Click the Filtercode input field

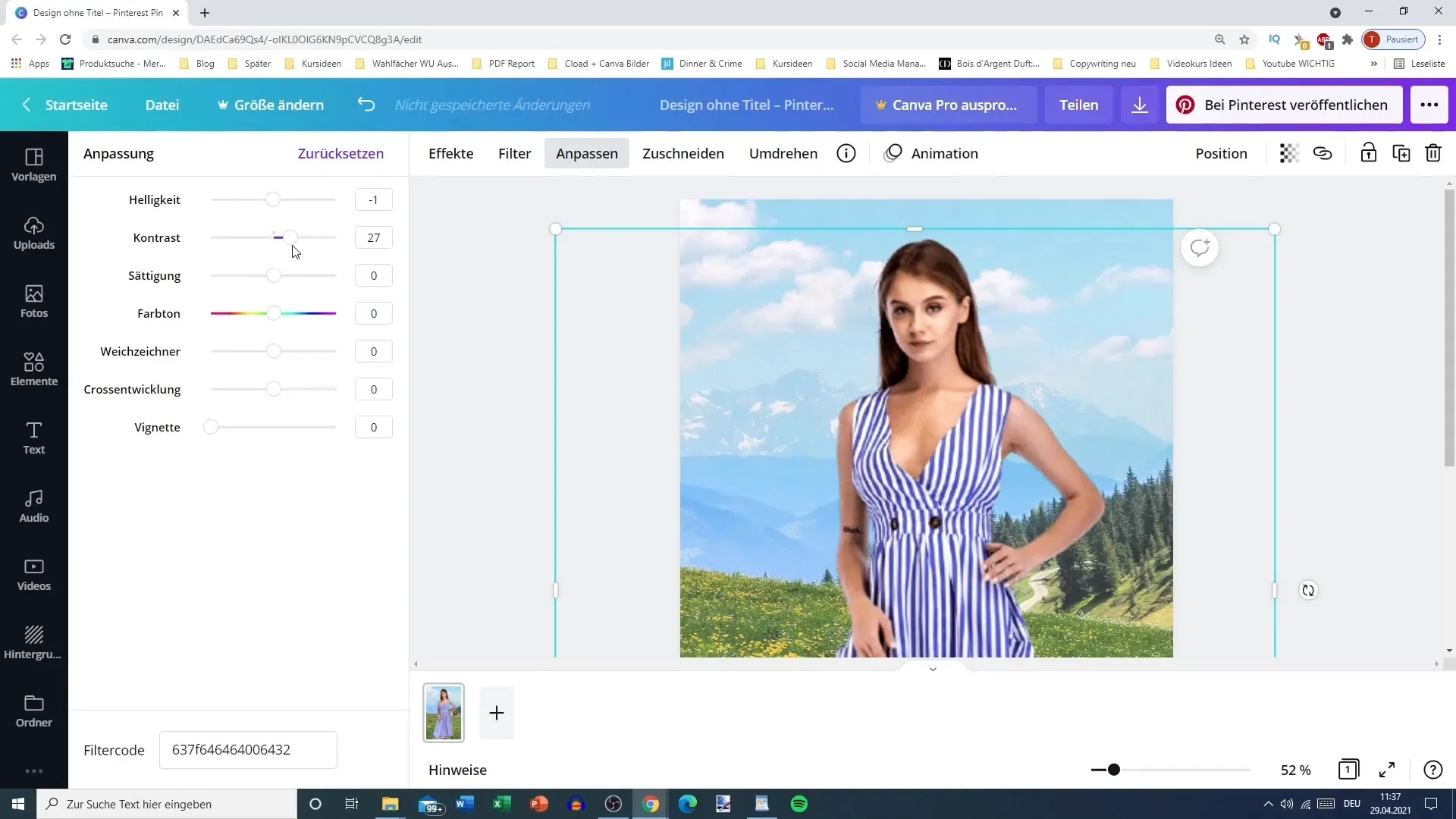[x=248, y=749]
